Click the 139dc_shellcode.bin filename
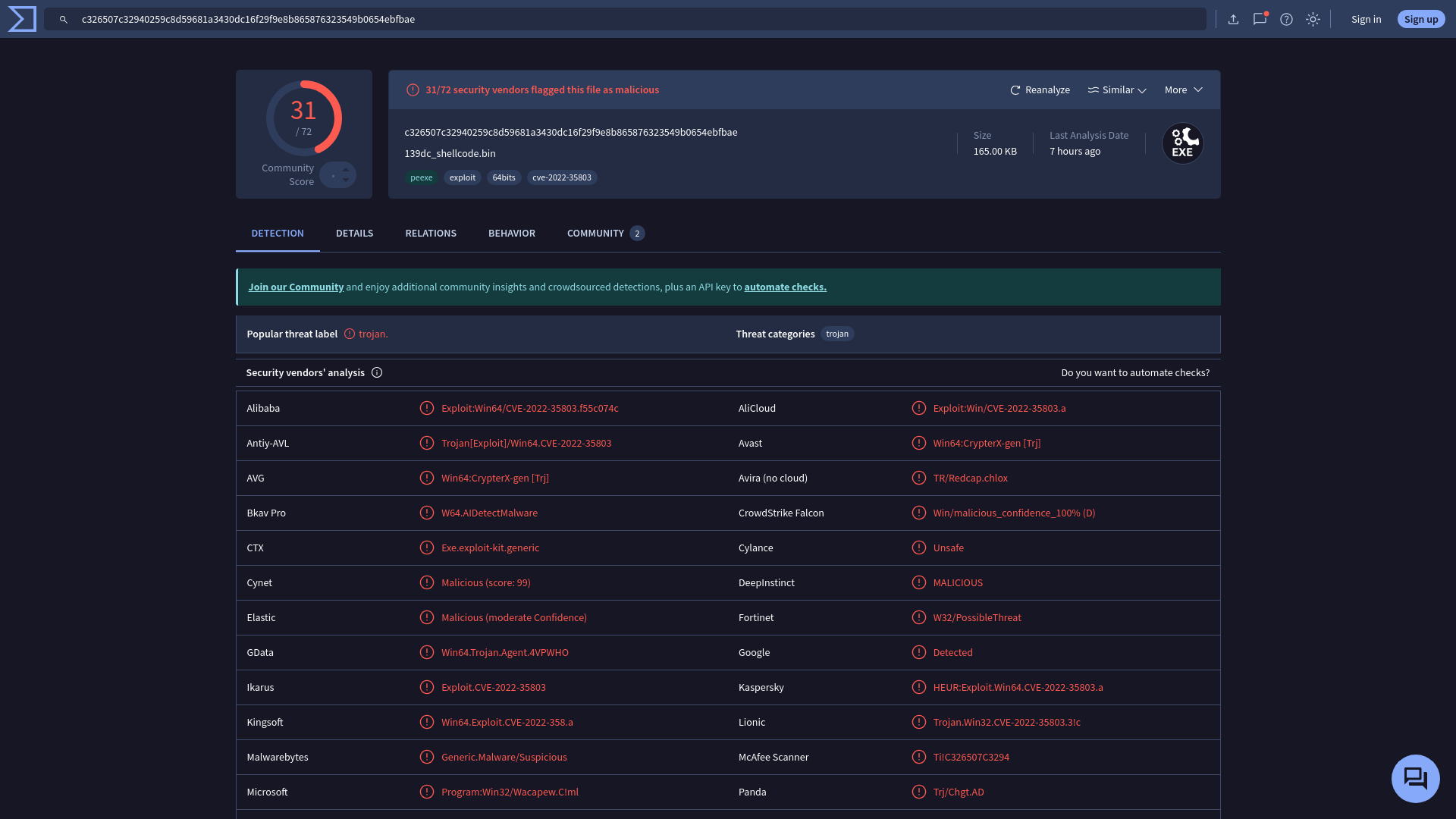This screenshot has width=1456, height=819. [x=450, y=154]
